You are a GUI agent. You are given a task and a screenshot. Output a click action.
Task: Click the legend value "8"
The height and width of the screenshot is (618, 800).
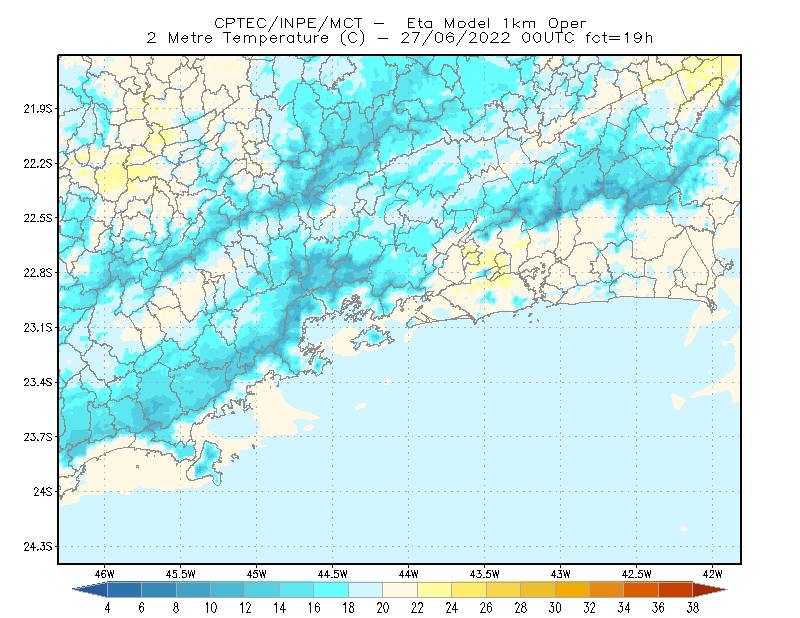click(x=176, y=608)
